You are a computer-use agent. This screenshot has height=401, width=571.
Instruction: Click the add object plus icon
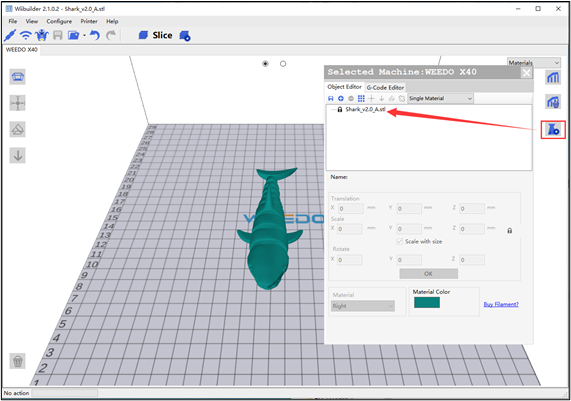341,98
